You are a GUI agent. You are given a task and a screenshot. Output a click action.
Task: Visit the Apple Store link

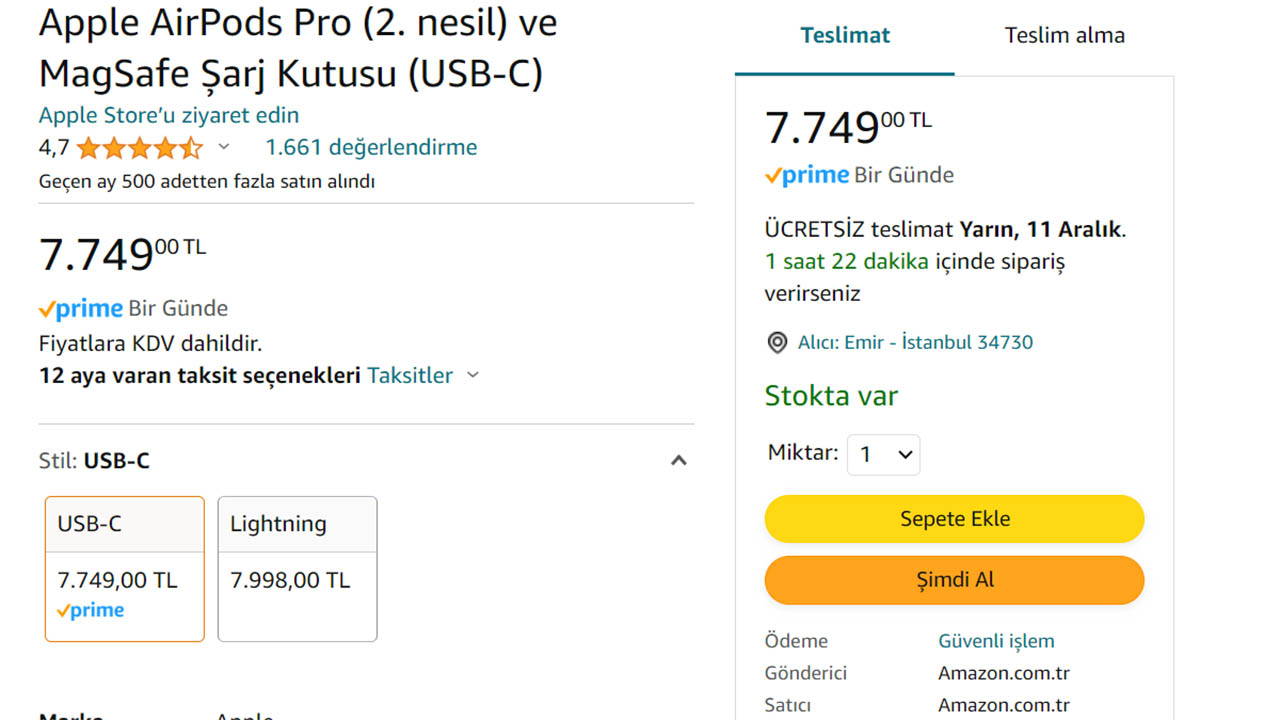tap(169, 115)
